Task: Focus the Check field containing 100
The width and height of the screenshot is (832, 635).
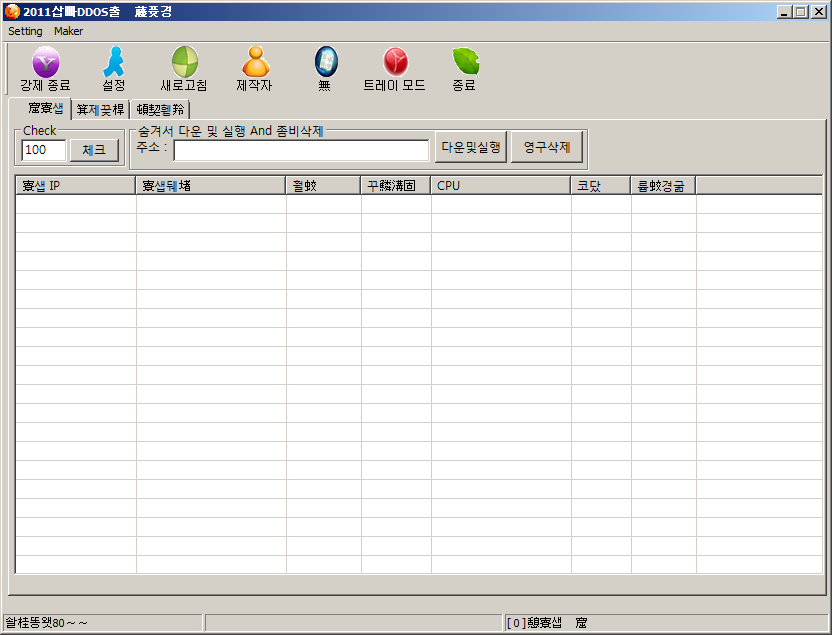Action: tap(43, 150)
